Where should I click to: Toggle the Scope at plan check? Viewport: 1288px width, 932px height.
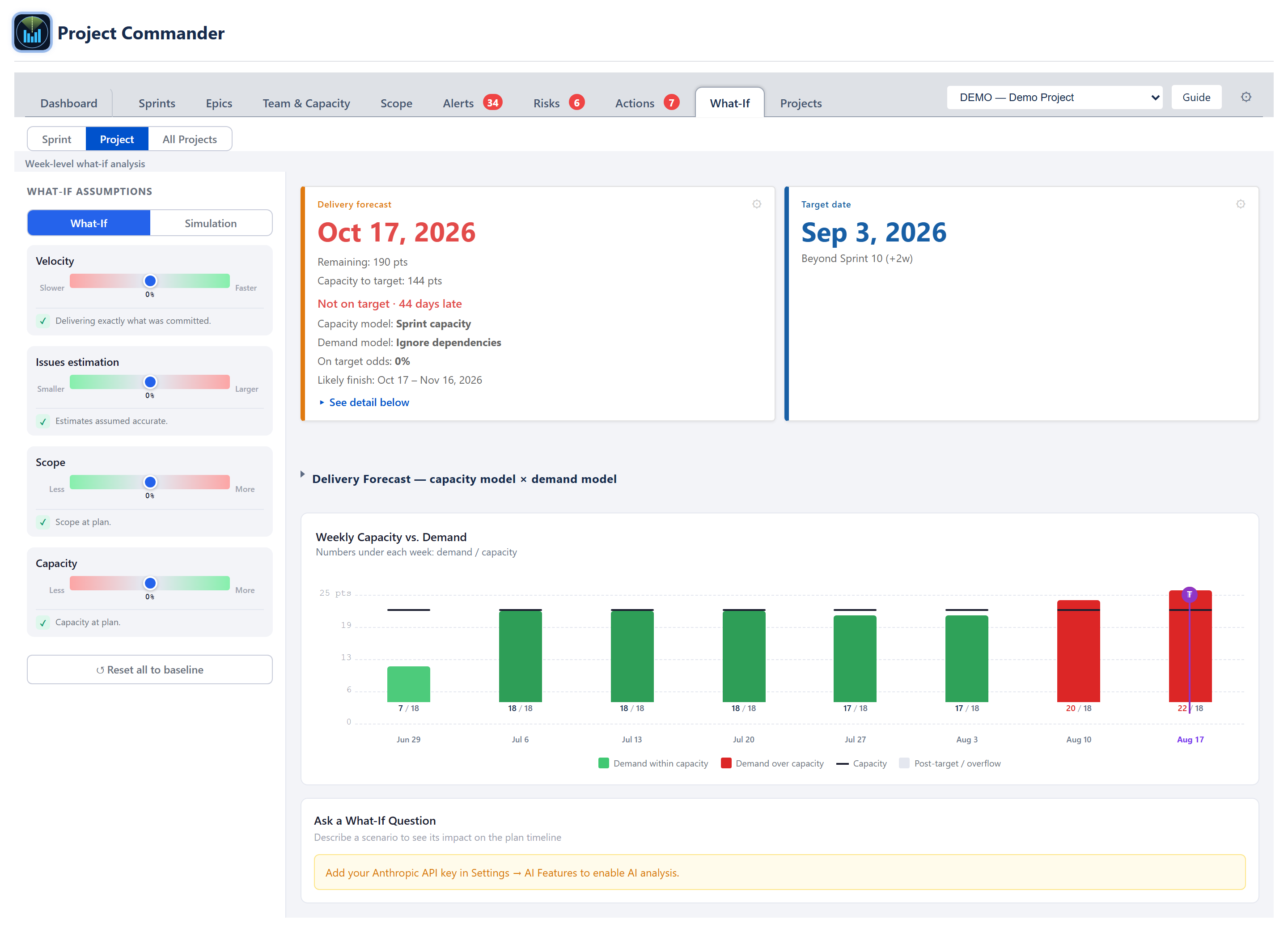43,522
